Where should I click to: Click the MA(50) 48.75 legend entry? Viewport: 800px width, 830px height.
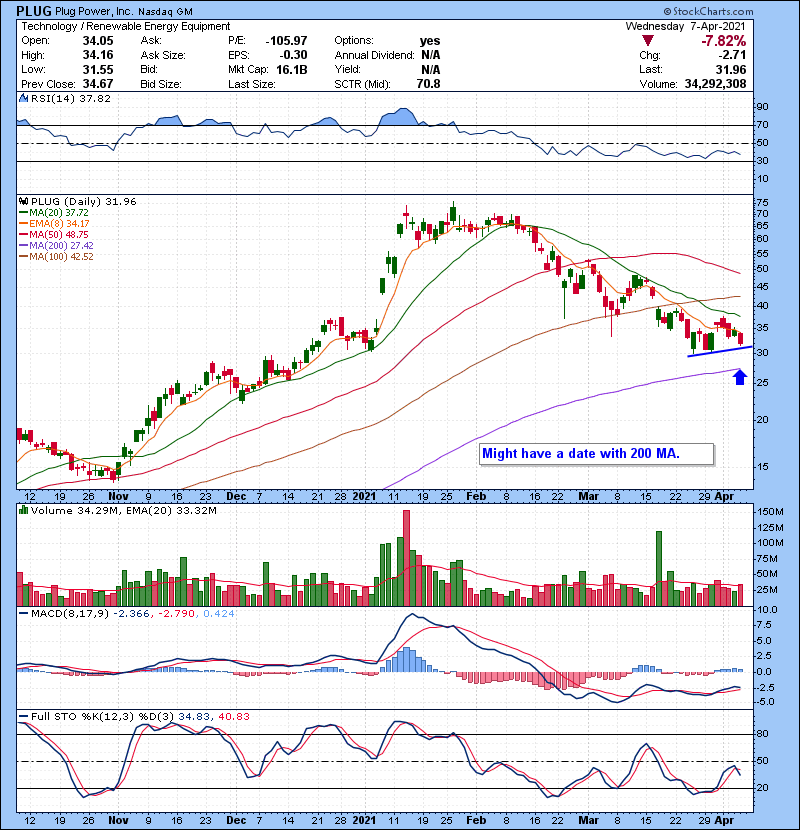[53, 235]
